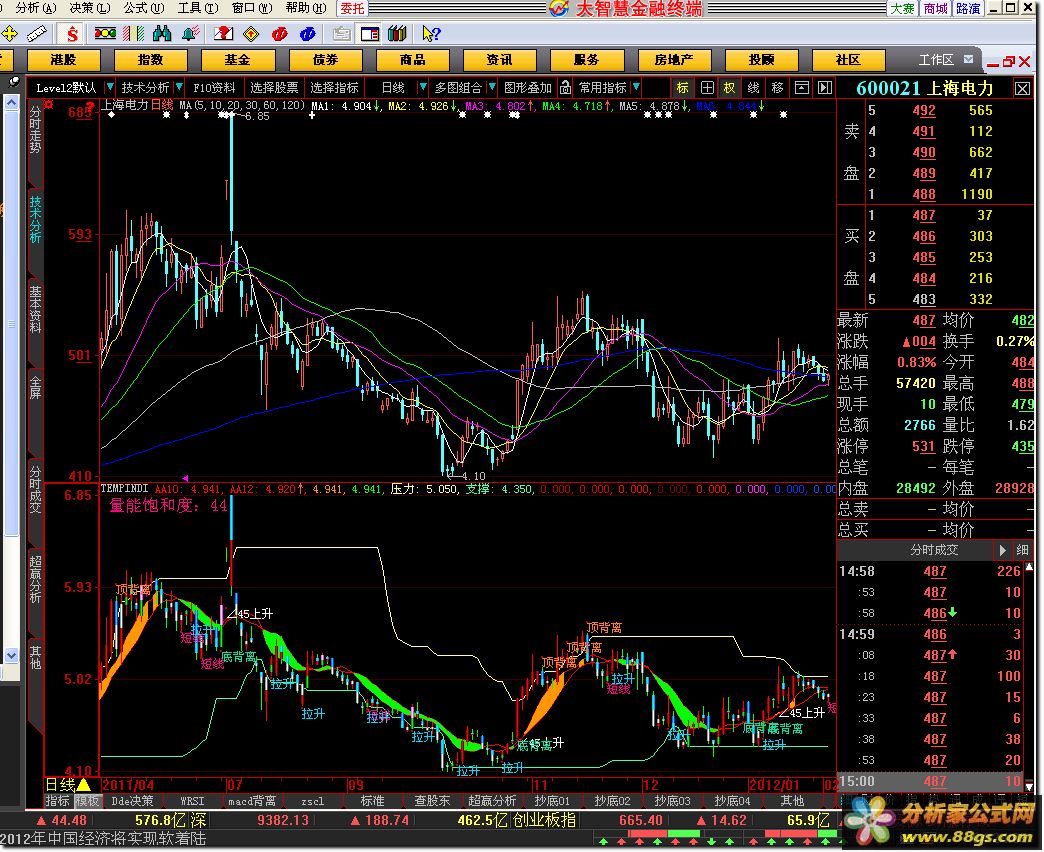Toggle the 细 detail view in 分时成交
The height and width of the screenshot is (852, 1044).
[1022, 550]
